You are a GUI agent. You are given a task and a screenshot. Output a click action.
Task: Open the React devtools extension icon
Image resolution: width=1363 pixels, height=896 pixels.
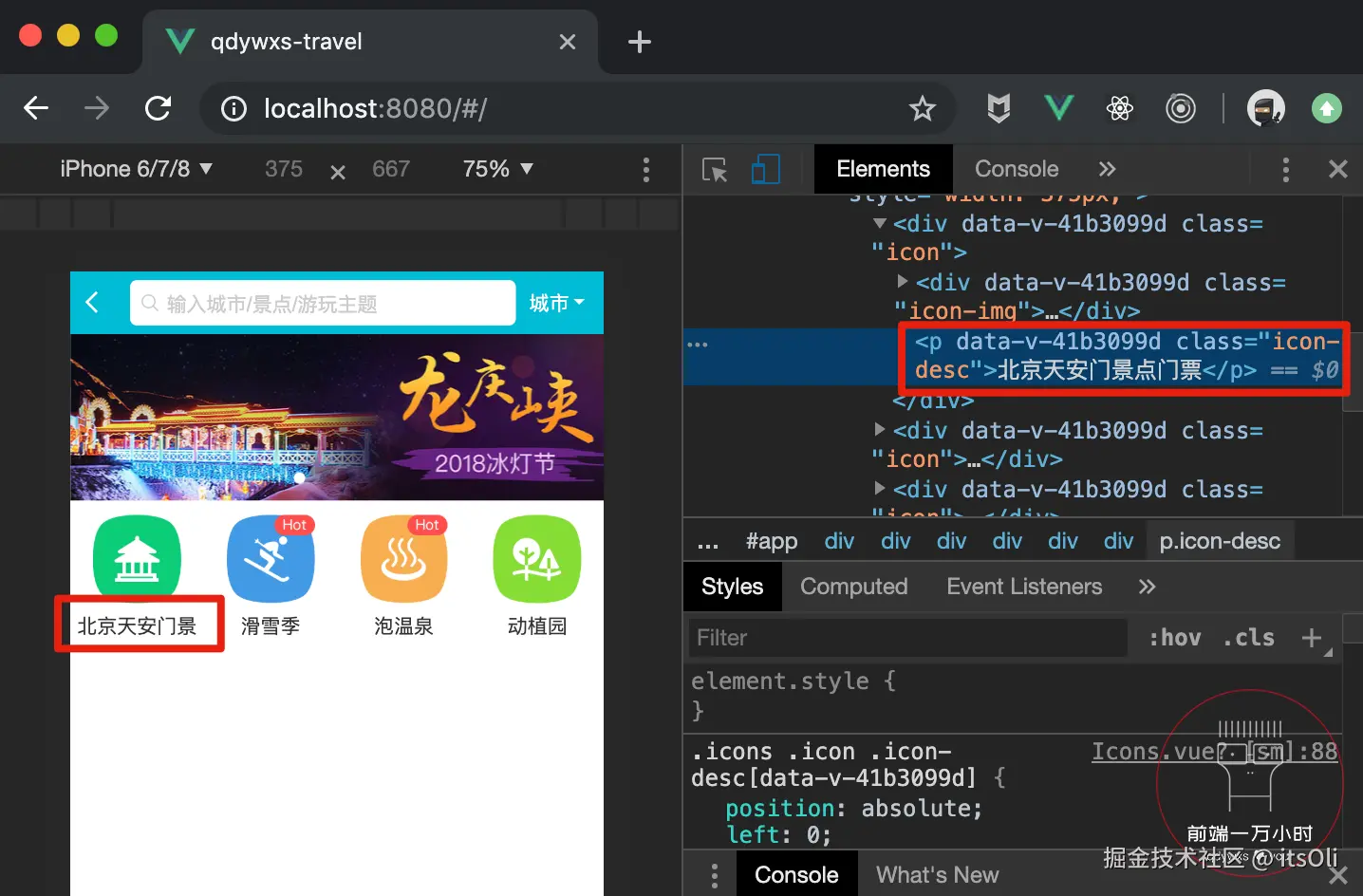(x=1120, y=108)
